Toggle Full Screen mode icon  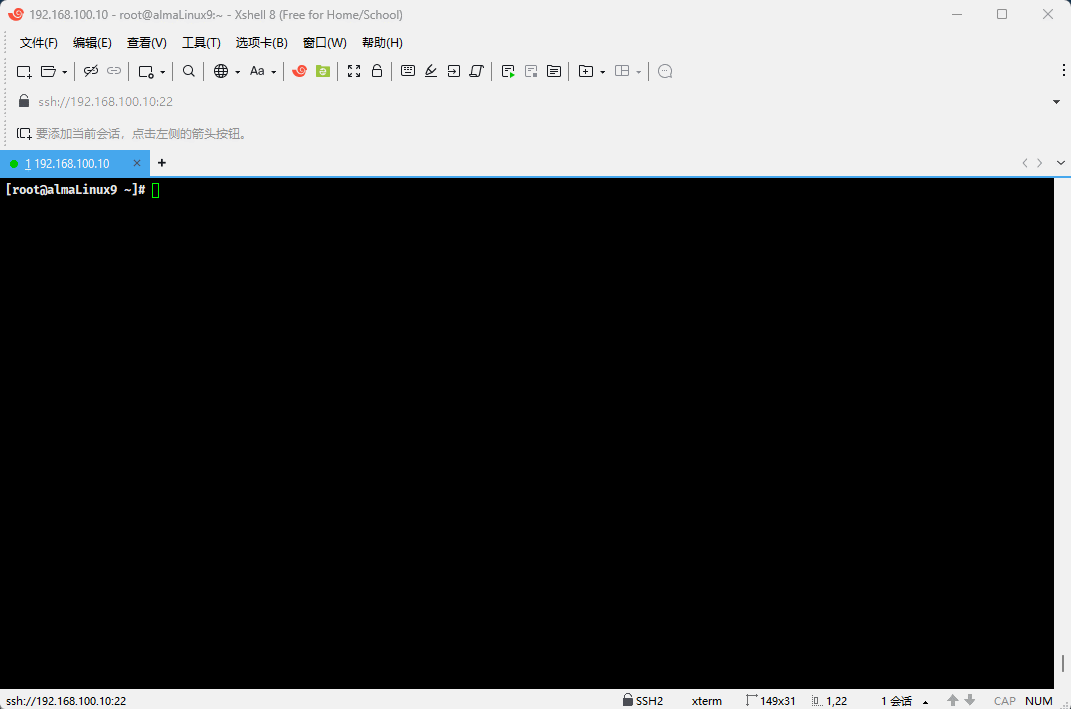click(354, 71)
